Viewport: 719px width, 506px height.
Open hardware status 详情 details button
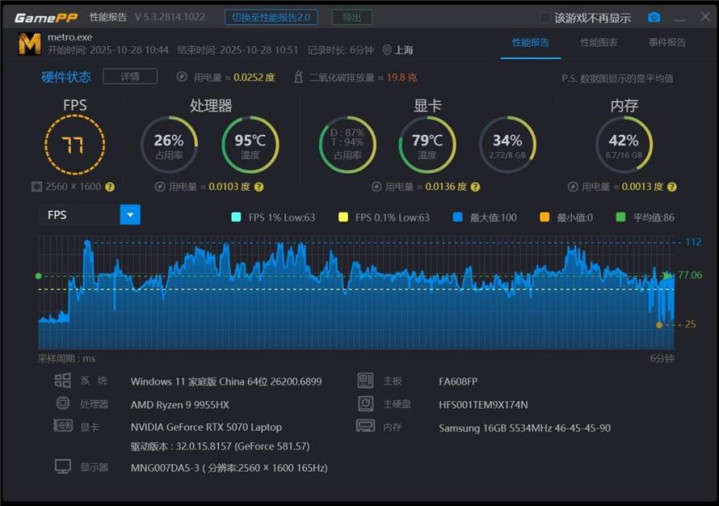tap(130, 77)
